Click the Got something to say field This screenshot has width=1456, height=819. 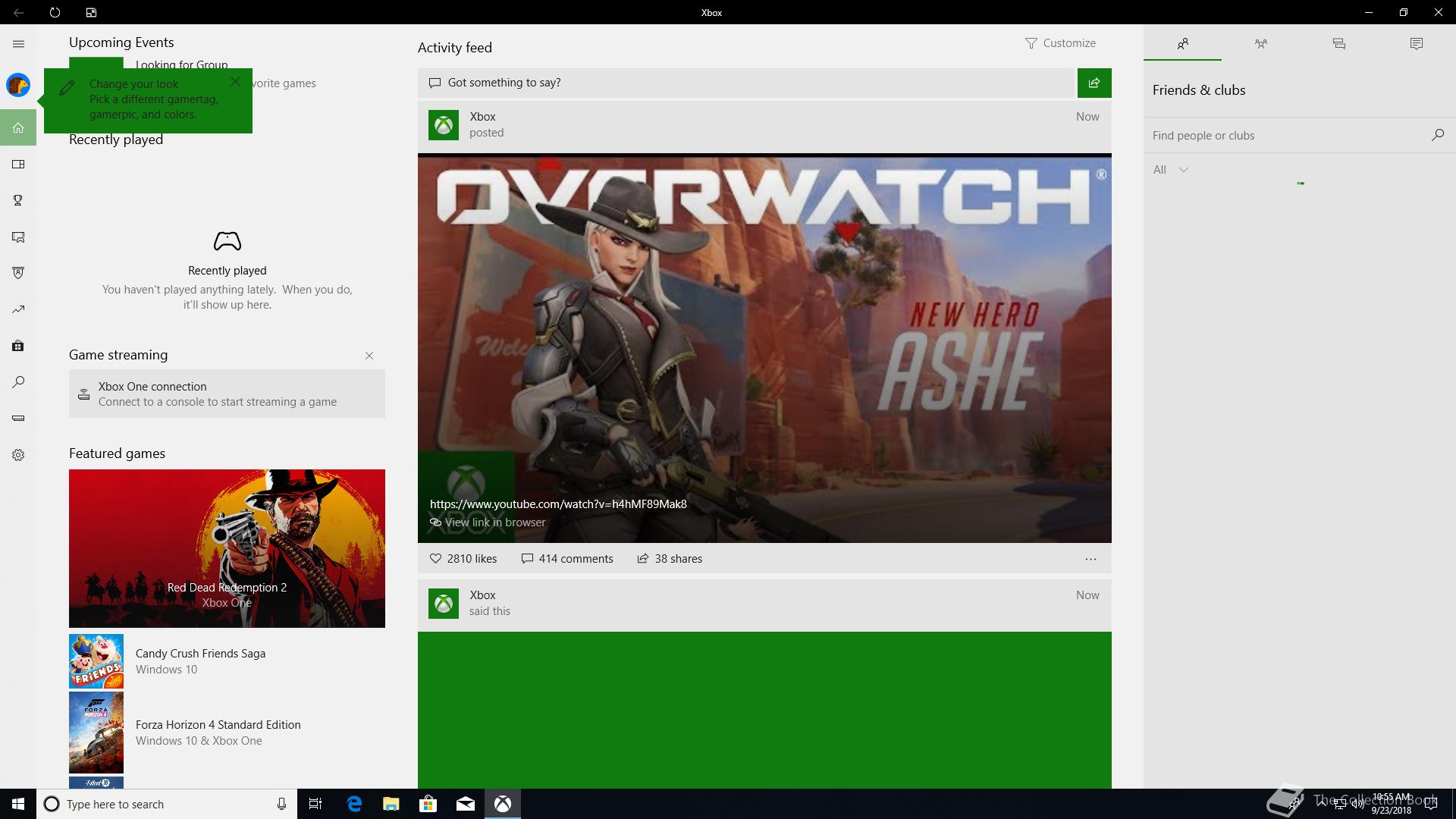click(x=747, y=83)
